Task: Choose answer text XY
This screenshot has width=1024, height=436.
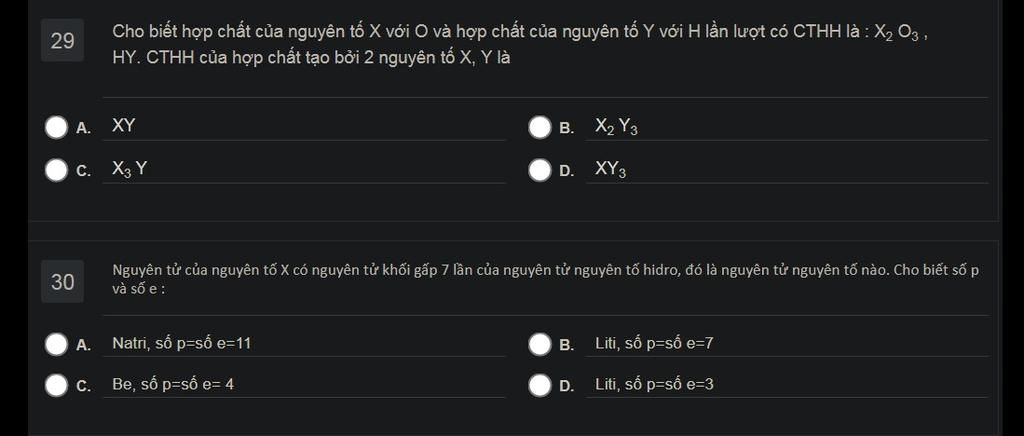Action: pos(124,126)
